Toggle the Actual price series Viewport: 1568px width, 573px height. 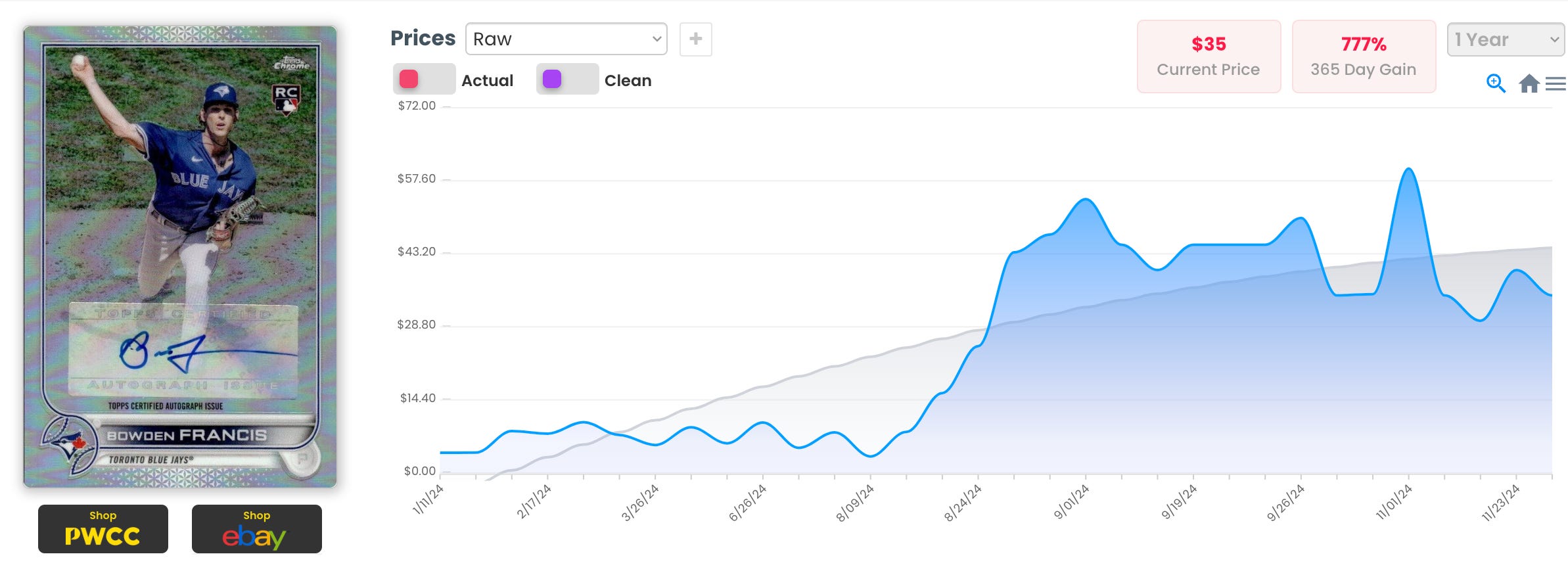click(424, 80)
